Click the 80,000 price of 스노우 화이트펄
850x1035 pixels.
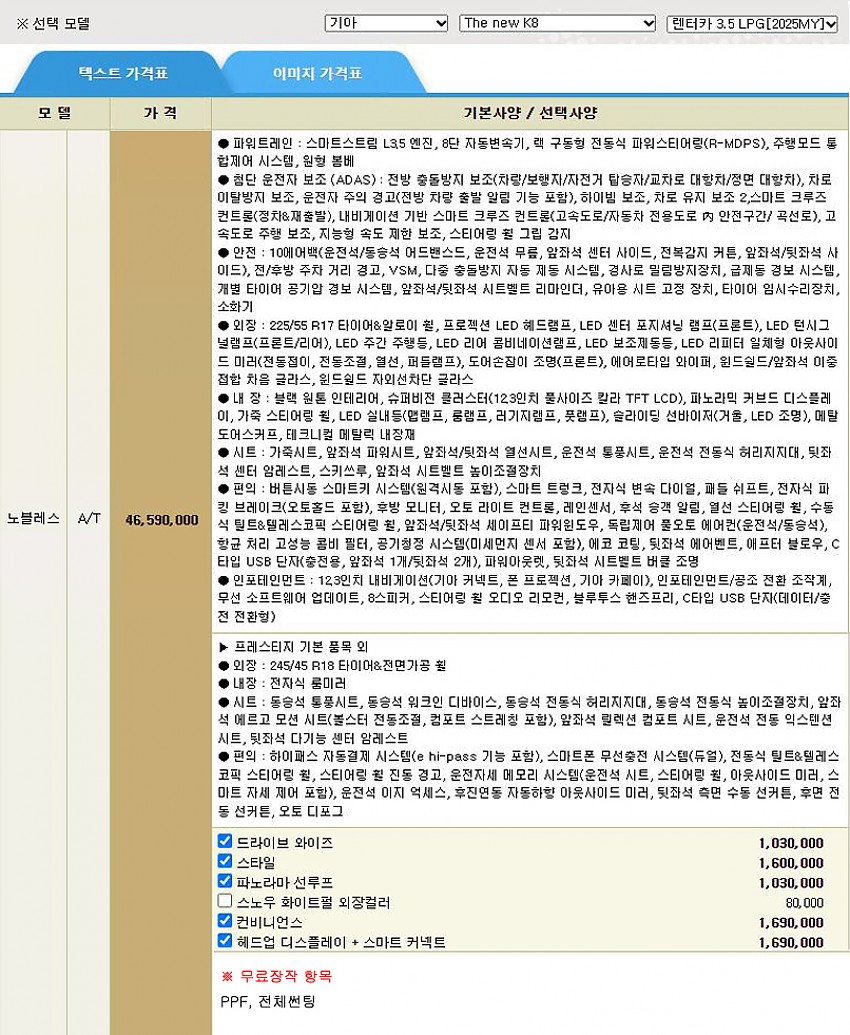tap(804, 902)
